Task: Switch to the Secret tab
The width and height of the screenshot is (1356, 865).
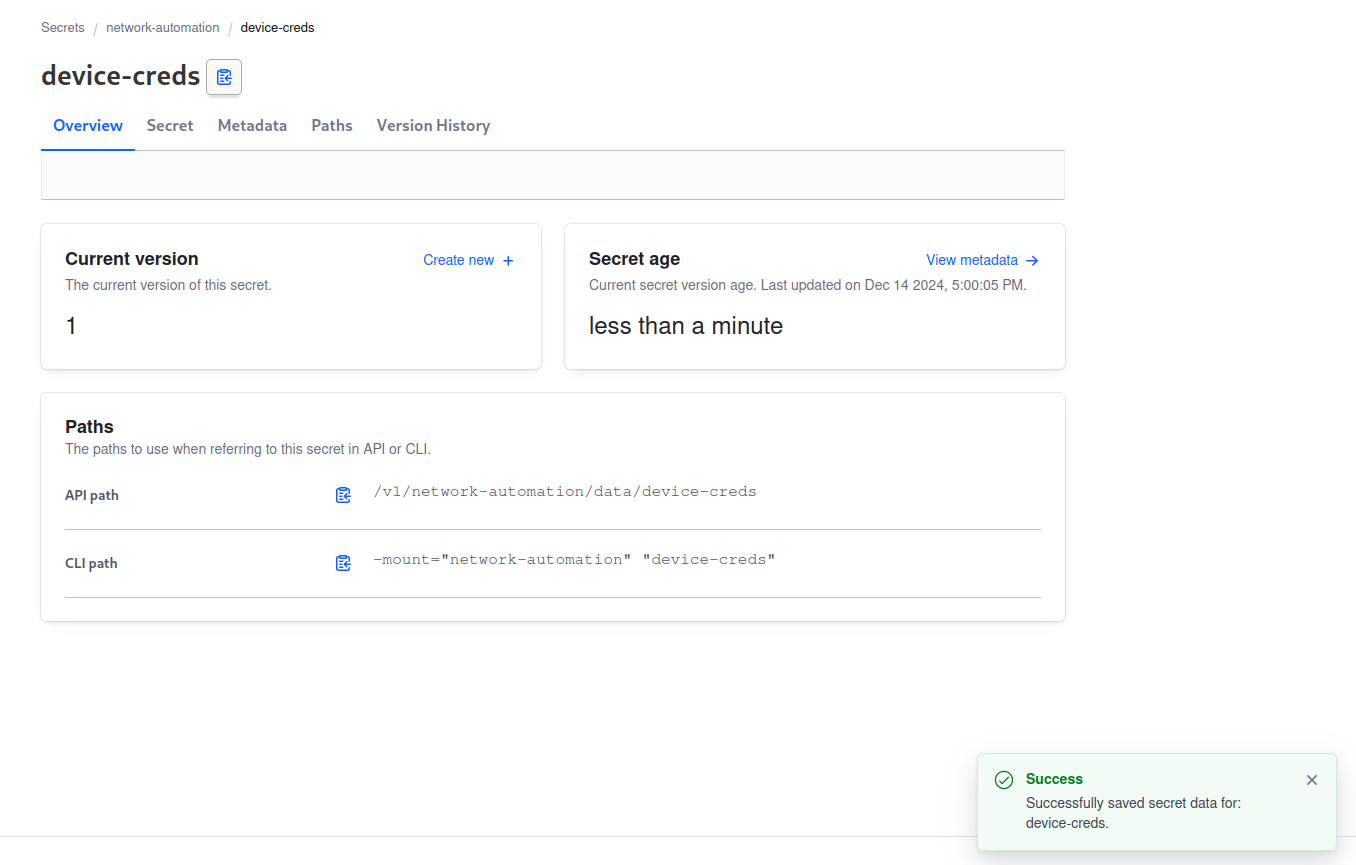Action: coord(170,126)
